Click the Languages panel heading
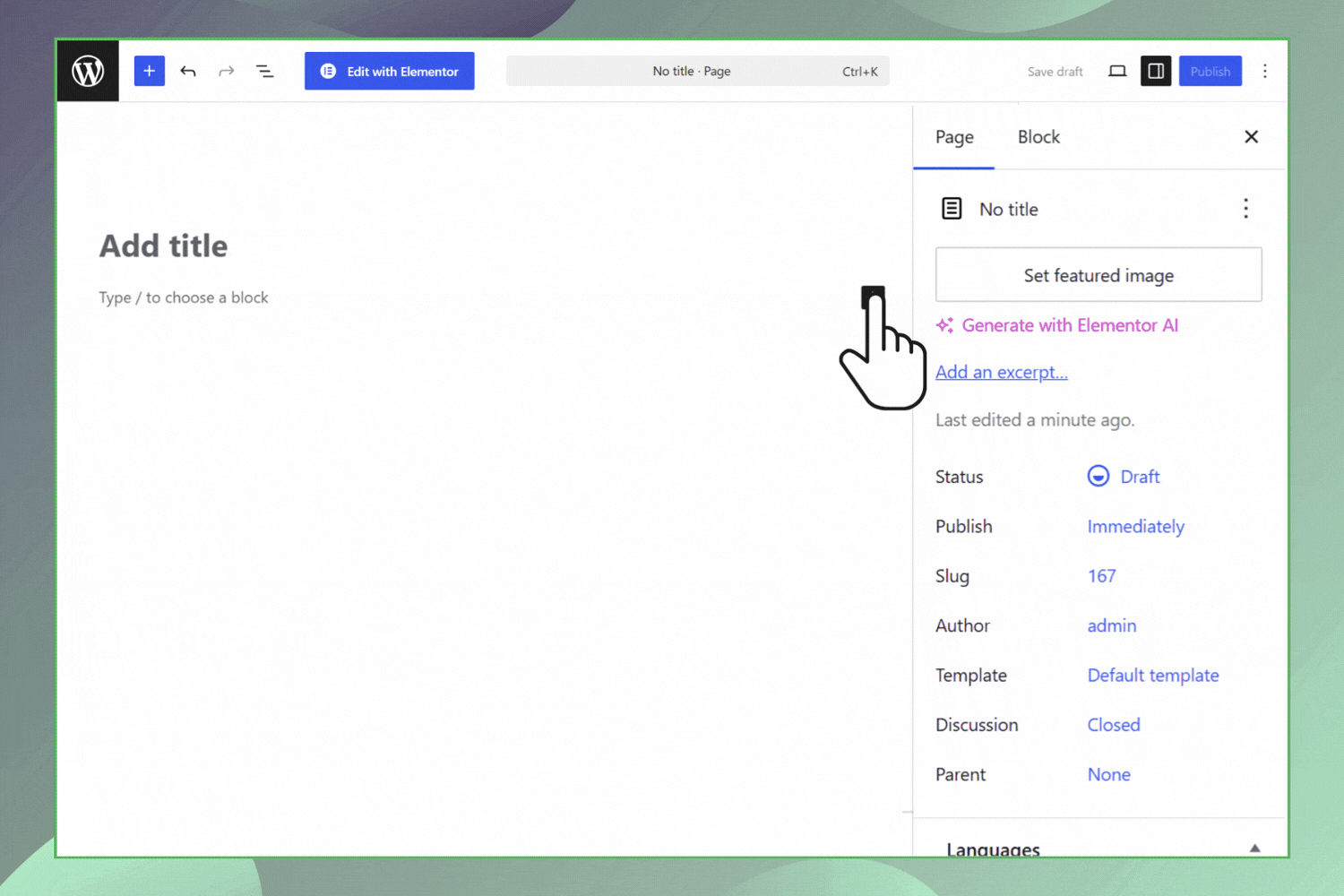This screenshot has width=1344, height=896. coord(994,849)
